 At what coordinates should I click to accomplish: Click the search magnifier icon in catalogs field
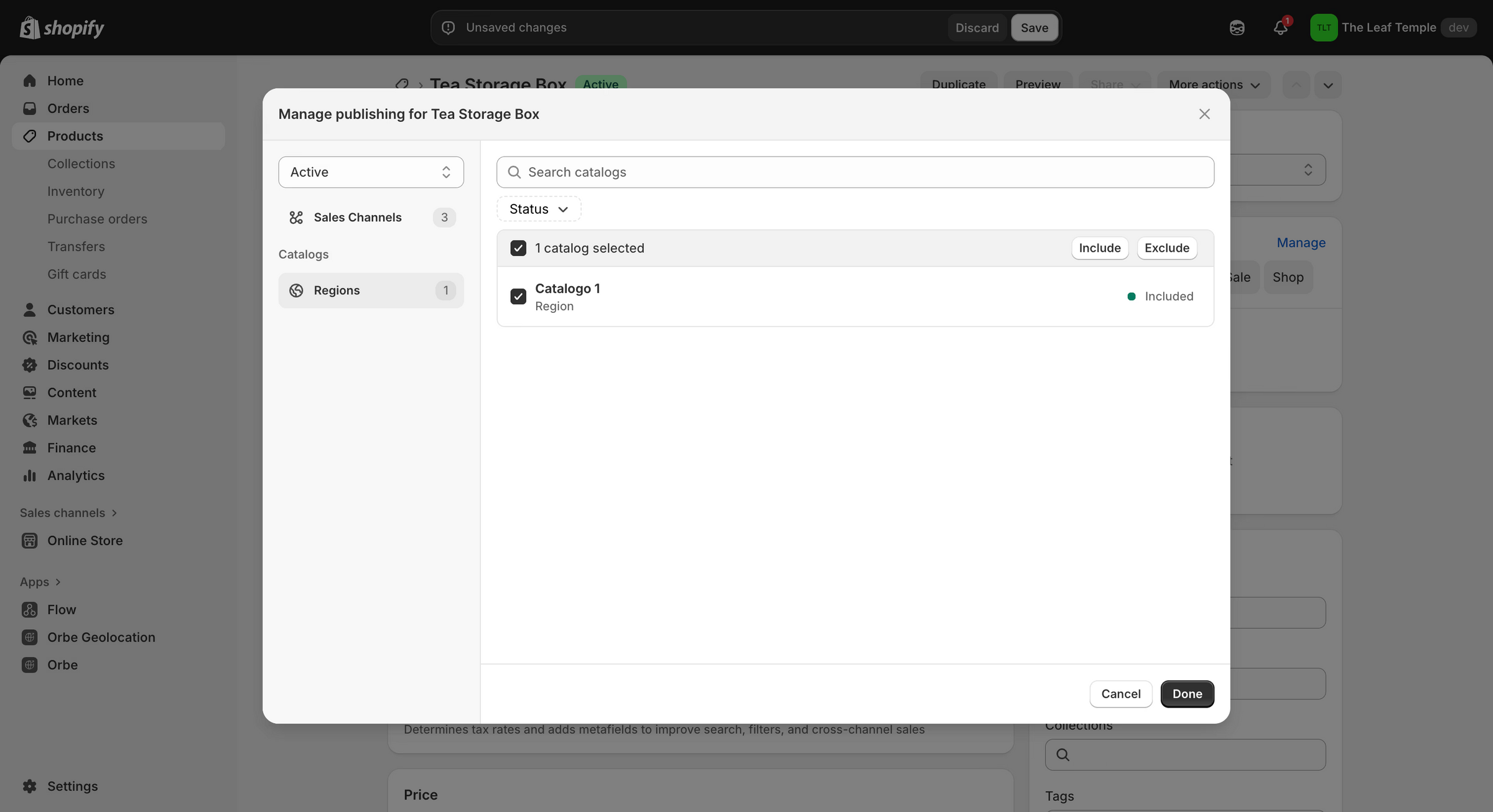point(514,172)
